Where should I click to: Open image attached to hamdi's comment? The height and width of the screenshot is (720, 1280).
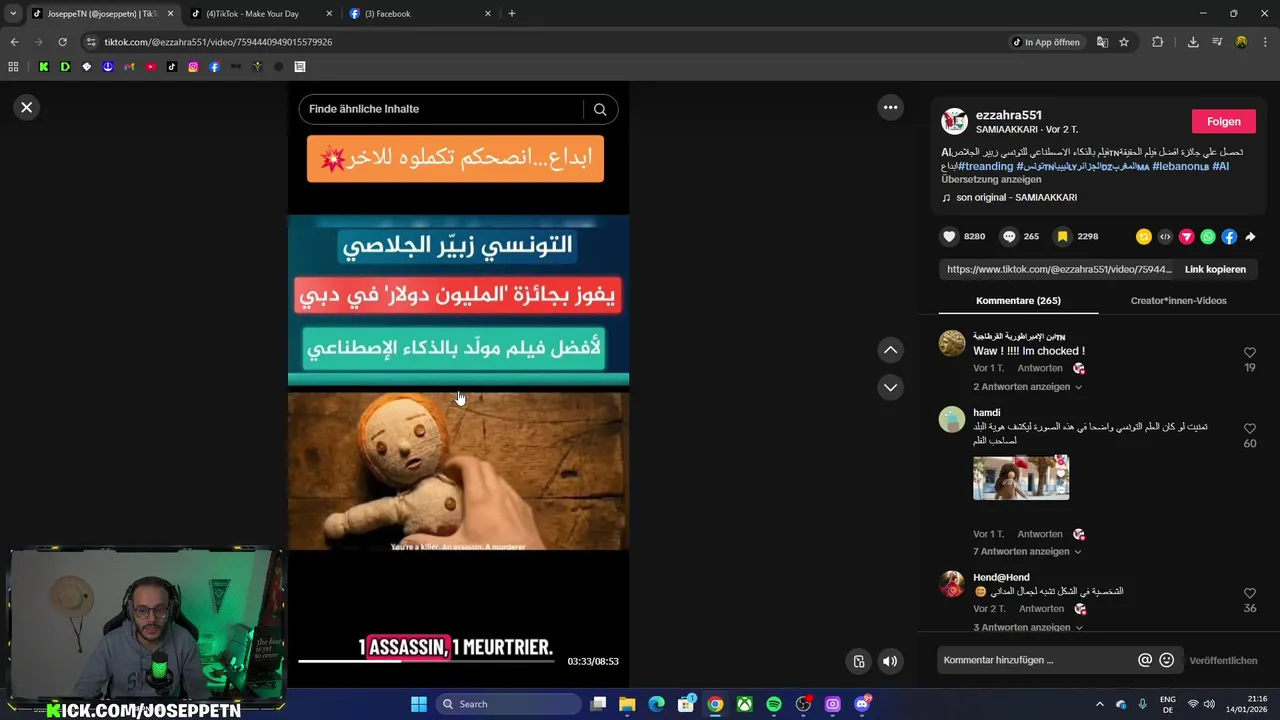[1021, 478]
